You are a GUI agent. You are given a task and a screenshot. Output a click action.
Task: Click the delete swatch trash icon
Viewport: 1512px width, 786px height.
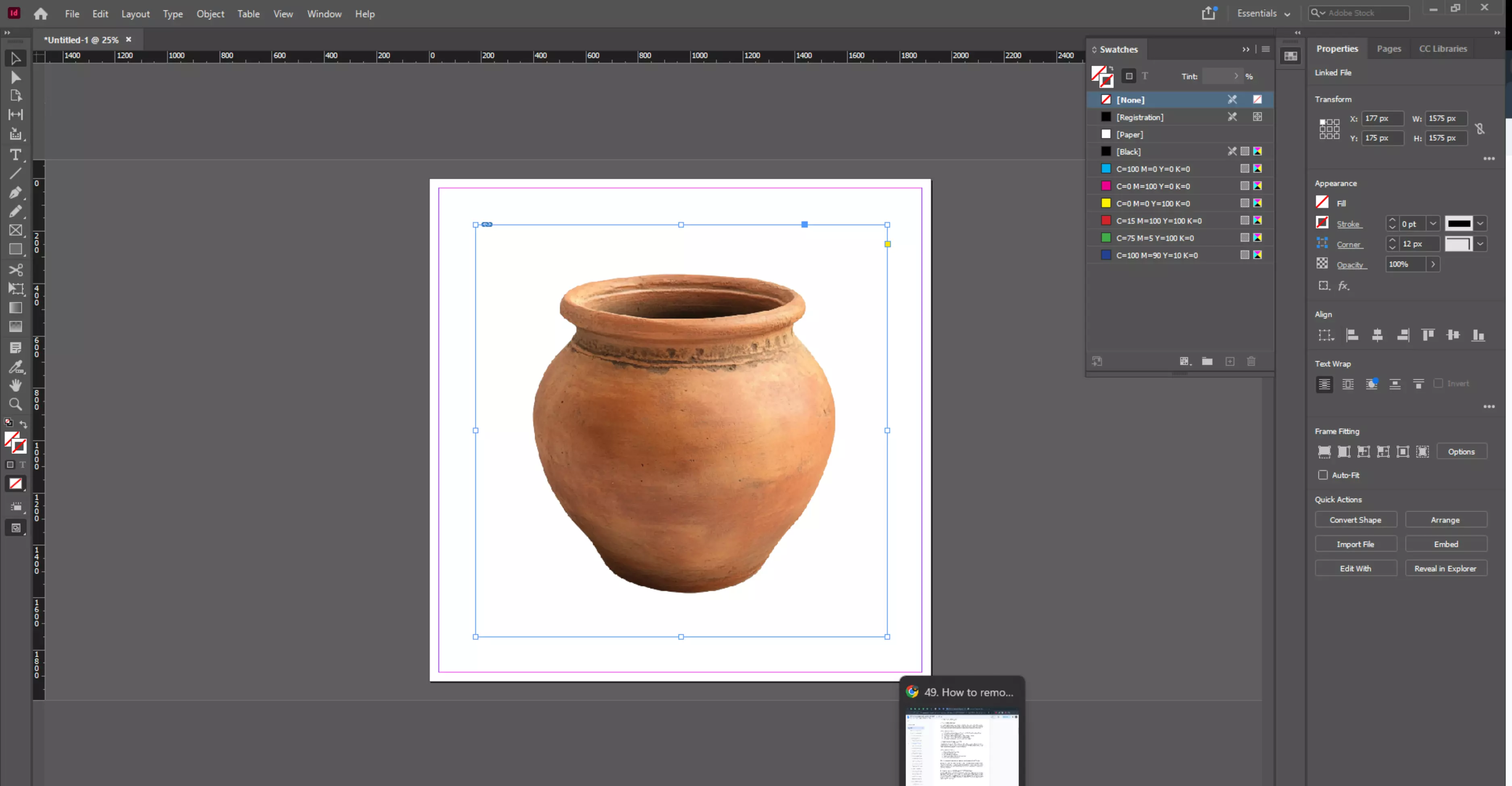tap(1251, 361)
